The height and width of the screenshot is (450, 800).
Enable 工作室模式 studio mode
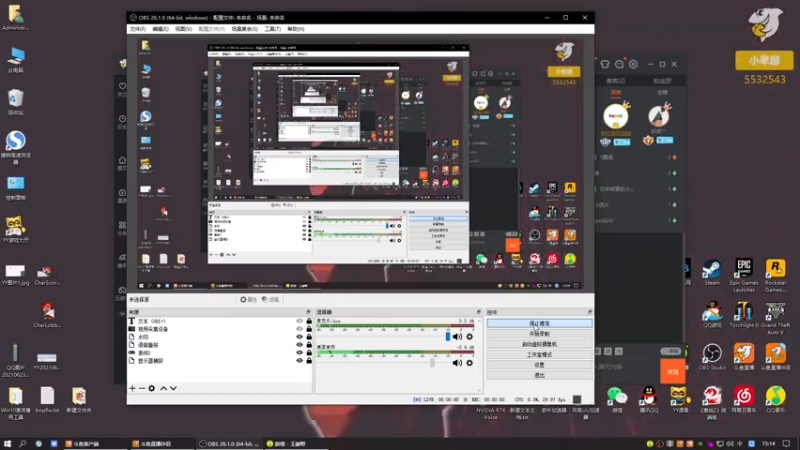[539, 355]
